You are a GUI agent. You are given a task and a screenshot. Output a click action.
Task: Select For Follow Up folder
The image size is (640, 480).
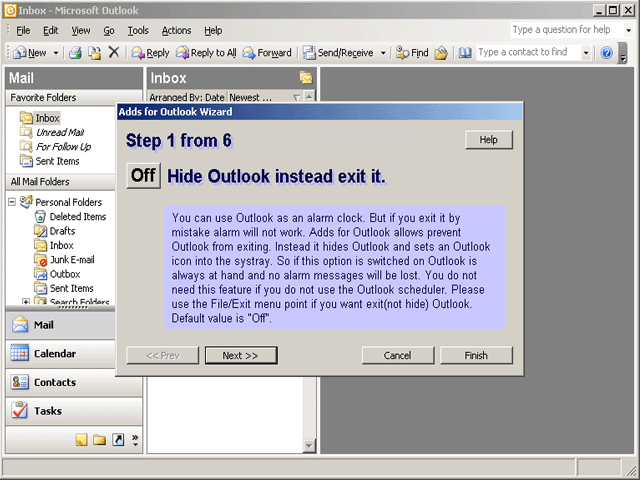(x=56, y=147)
